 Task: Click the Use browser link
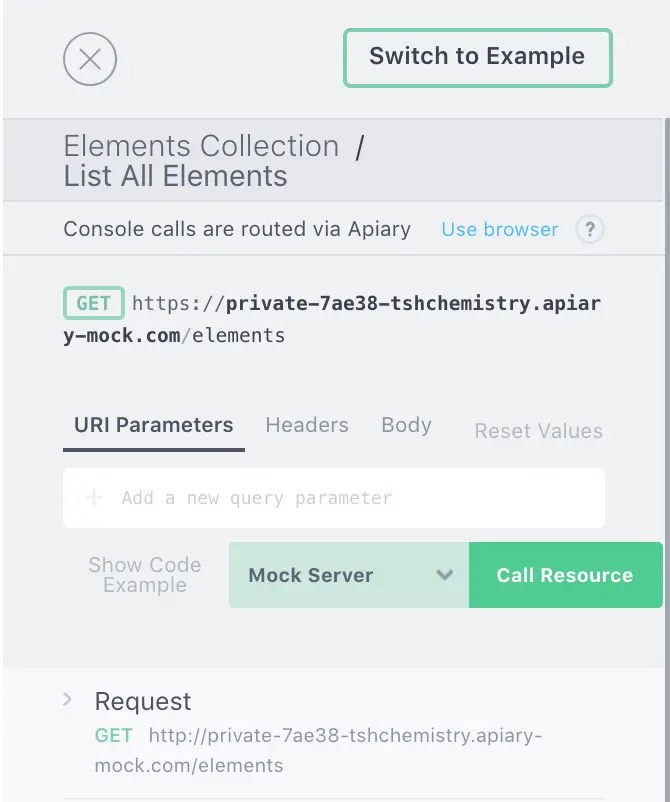pos(499,229)
